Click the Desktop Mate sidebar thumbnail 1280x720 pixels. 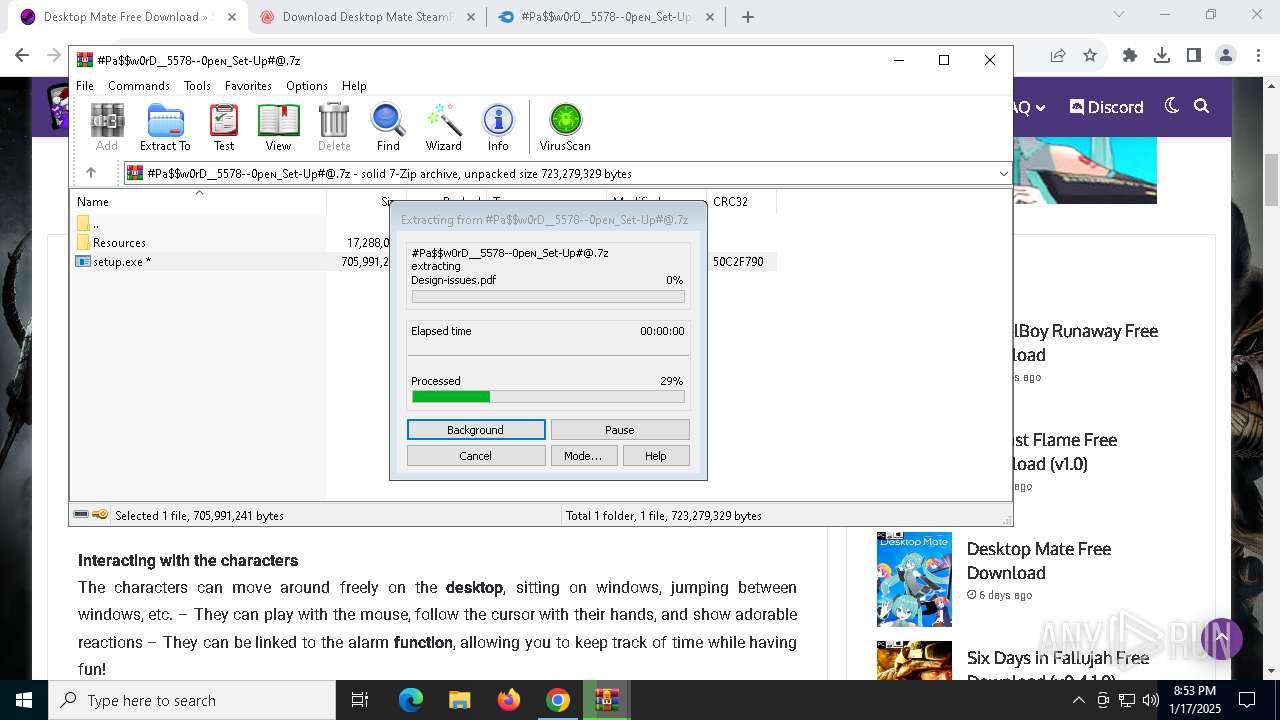tap(914, 579)
